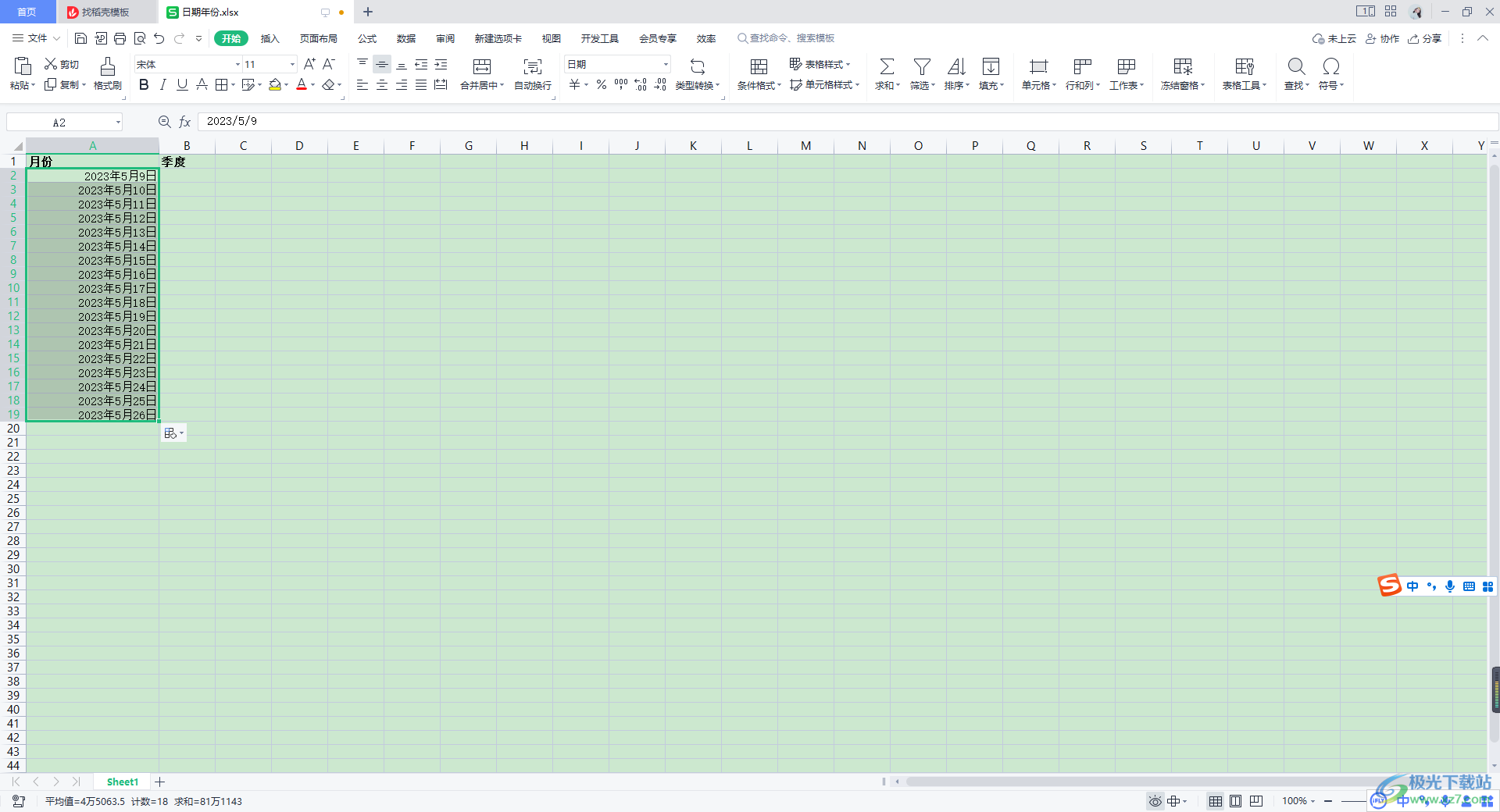
Task: Click in the formula bar input
Action: tap(848, 122)
